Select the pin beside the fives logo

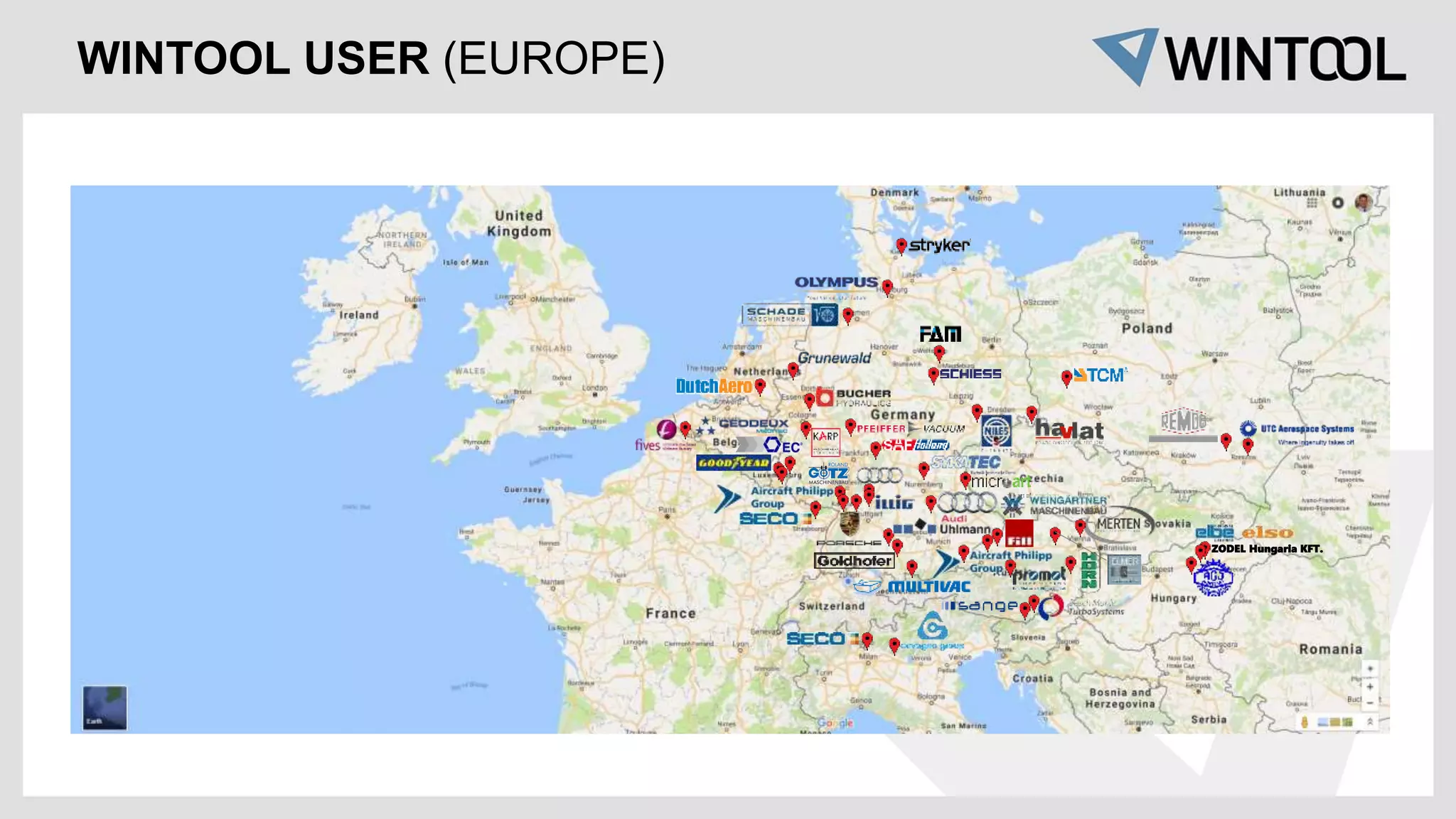tap(685, 429)
